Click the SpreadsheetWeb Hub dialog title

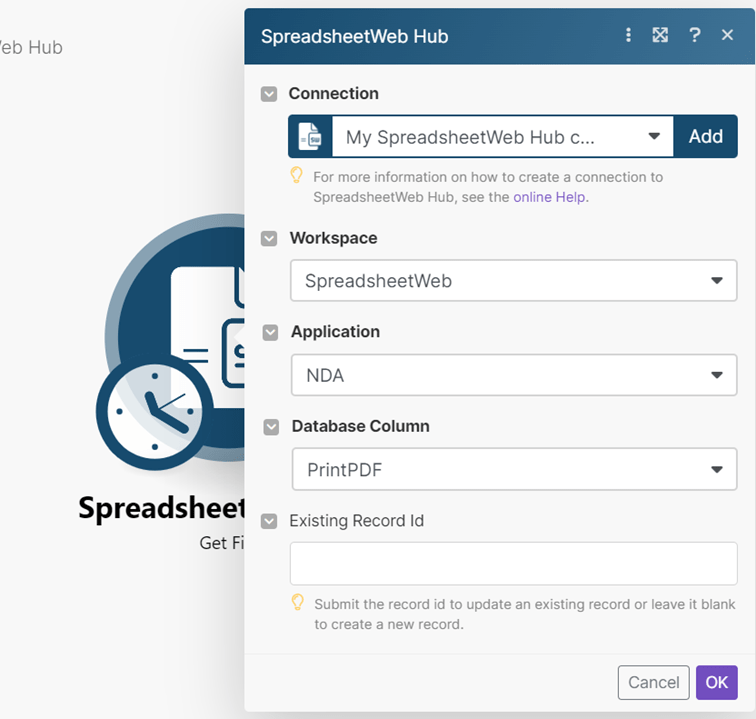coord(354,37)
